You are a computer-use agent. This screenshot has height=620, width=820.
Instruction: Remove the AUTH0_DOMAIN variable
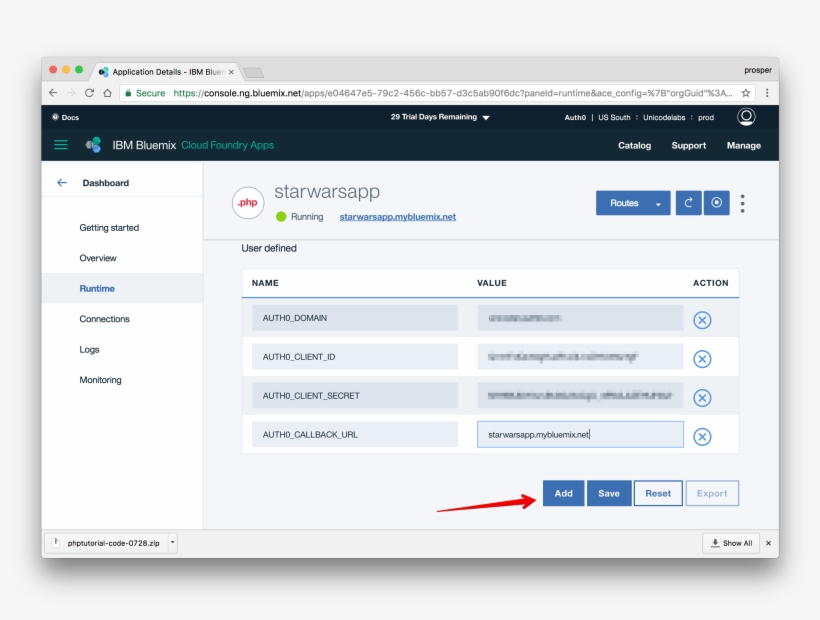702,319
